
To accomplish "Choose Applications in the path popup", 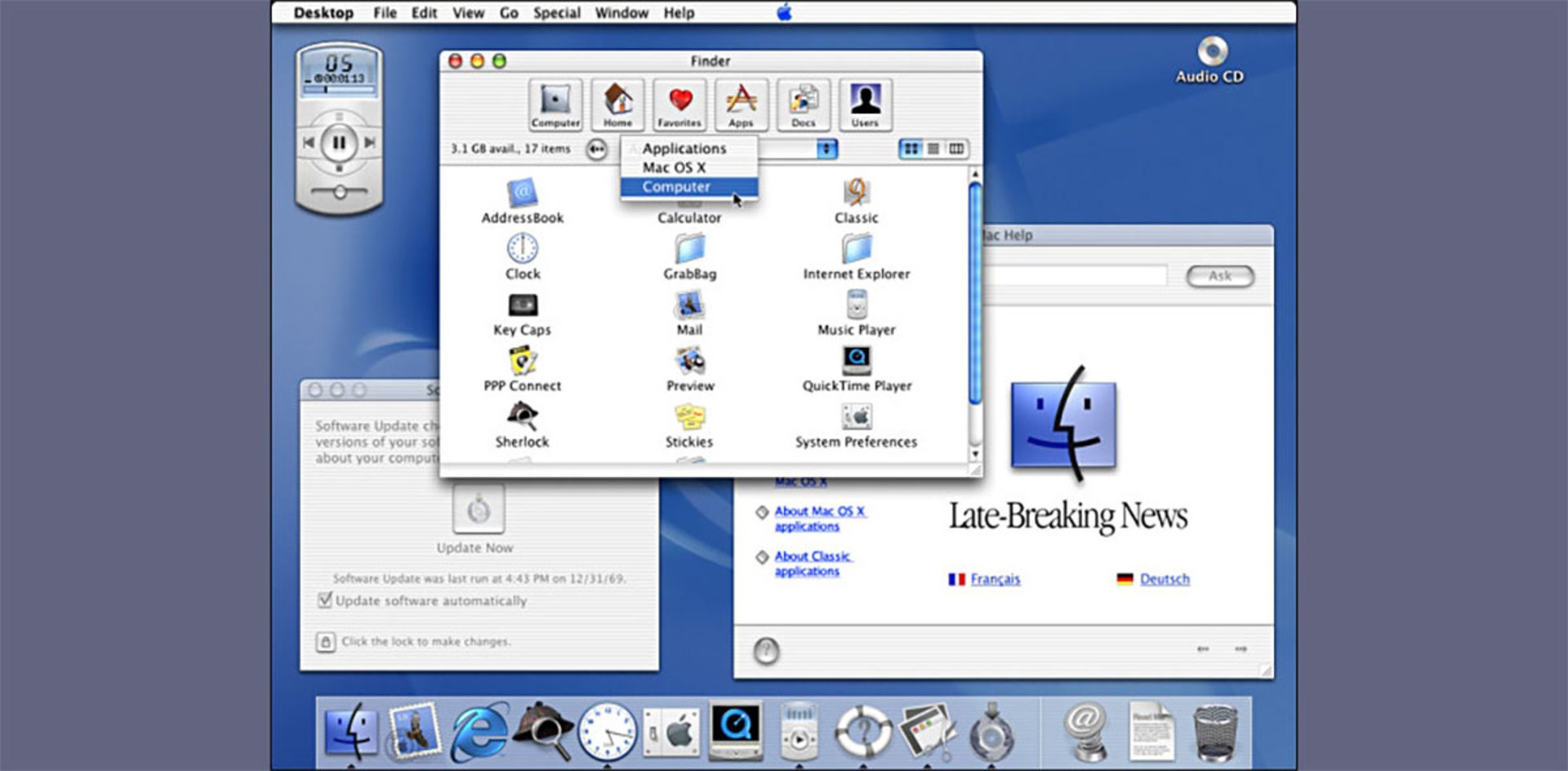I will [689, 148].
